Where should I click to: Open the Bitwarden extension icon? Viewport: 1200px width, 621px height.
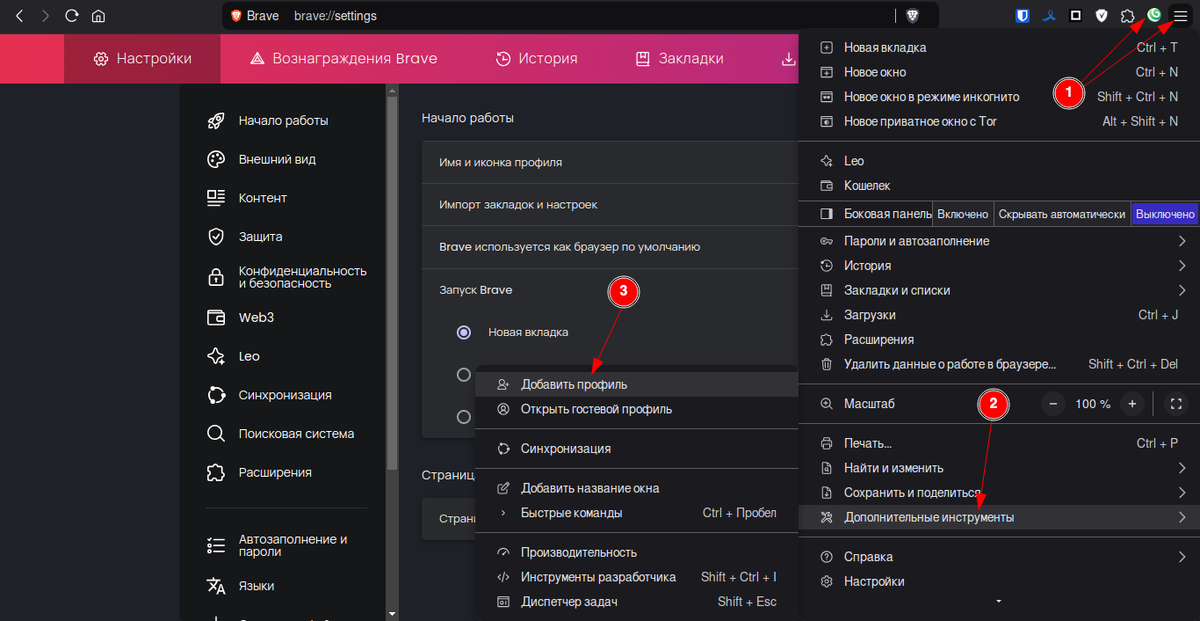pos(1022,16)
